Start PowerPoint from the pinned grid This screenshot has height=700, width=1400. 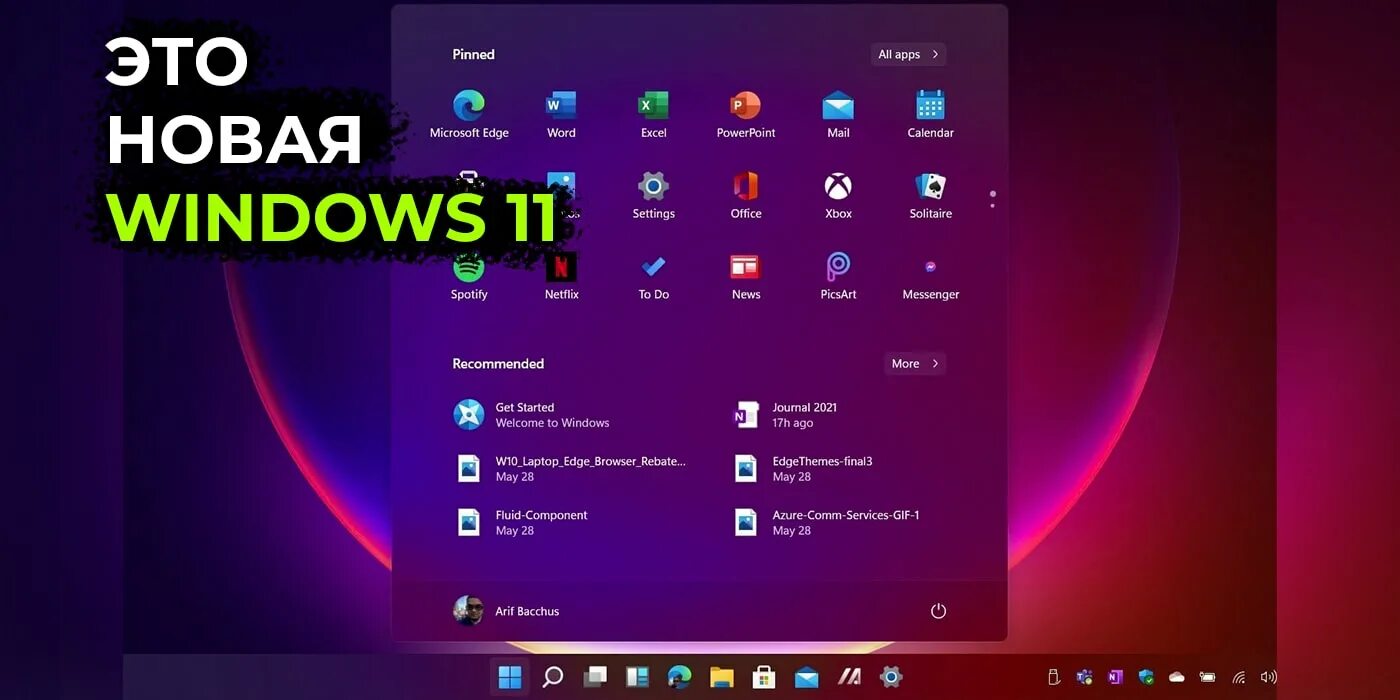coord(746,114)
